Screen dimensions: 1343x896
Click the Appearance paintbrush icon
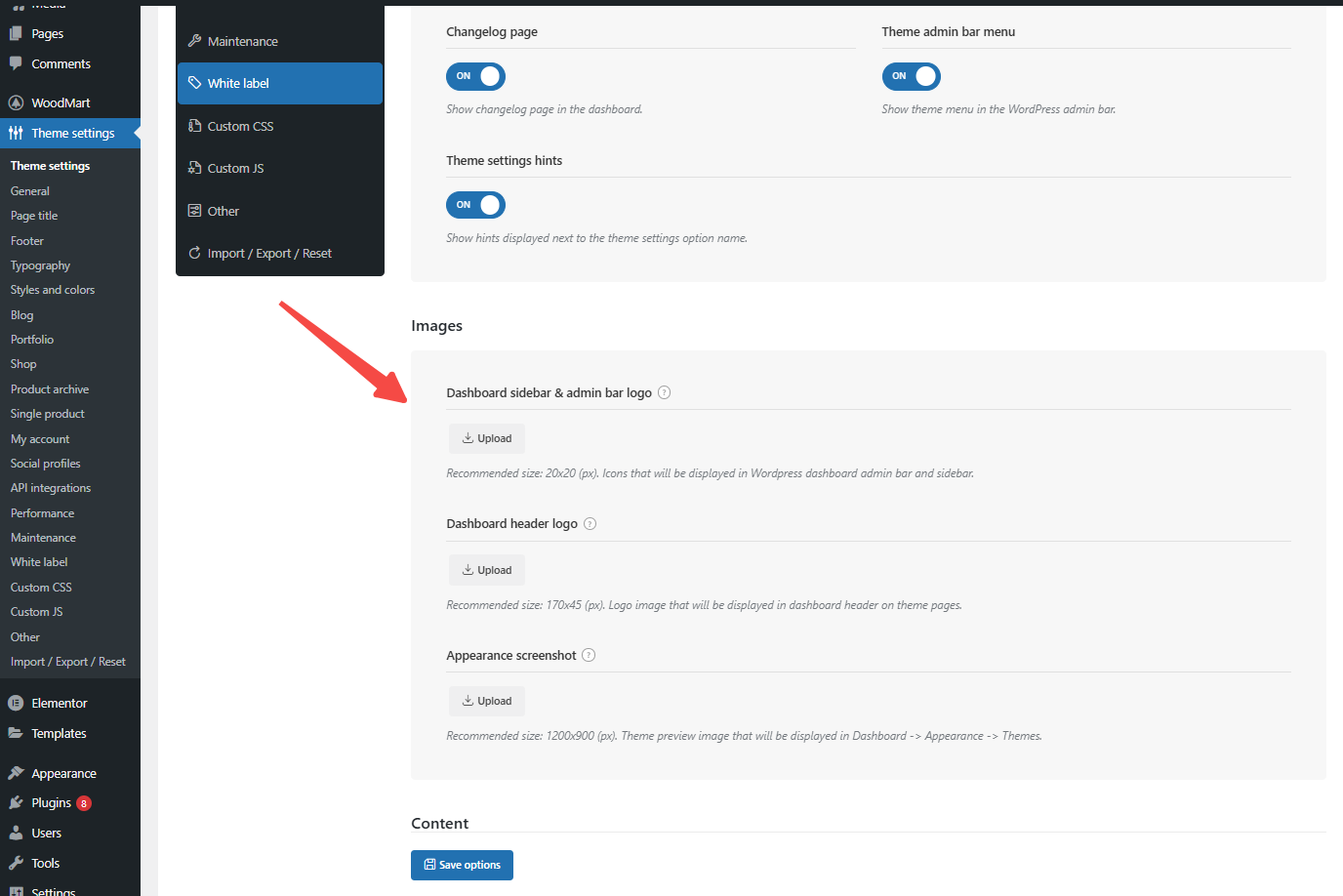point(16,773)
